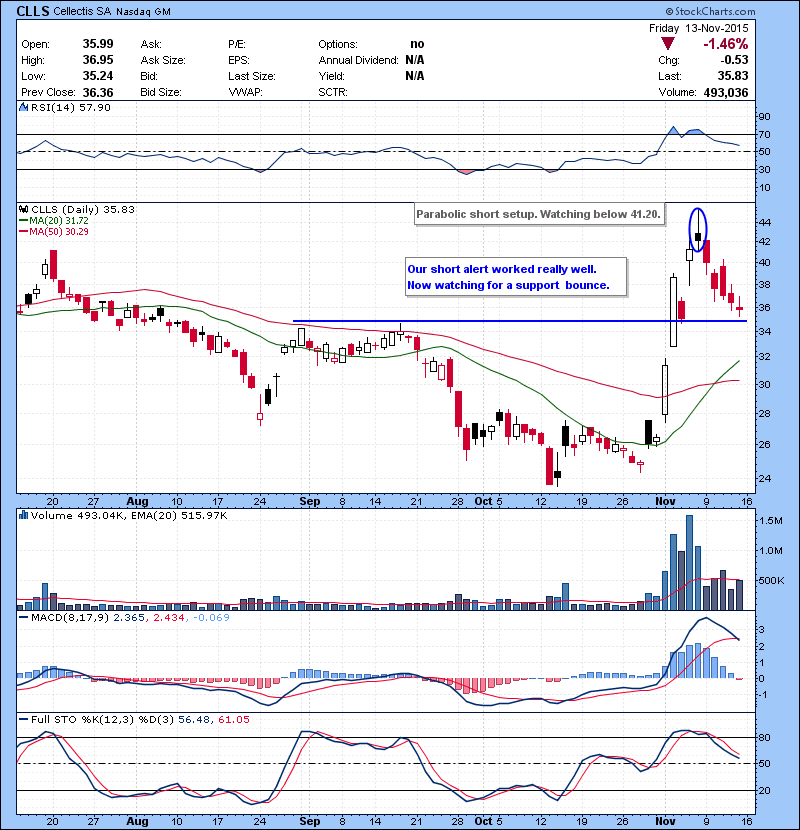The height and width of the screenshot is (830, 800).
Task: Click the RSI(14) indicator icon
Action: [x=23, y=107]
